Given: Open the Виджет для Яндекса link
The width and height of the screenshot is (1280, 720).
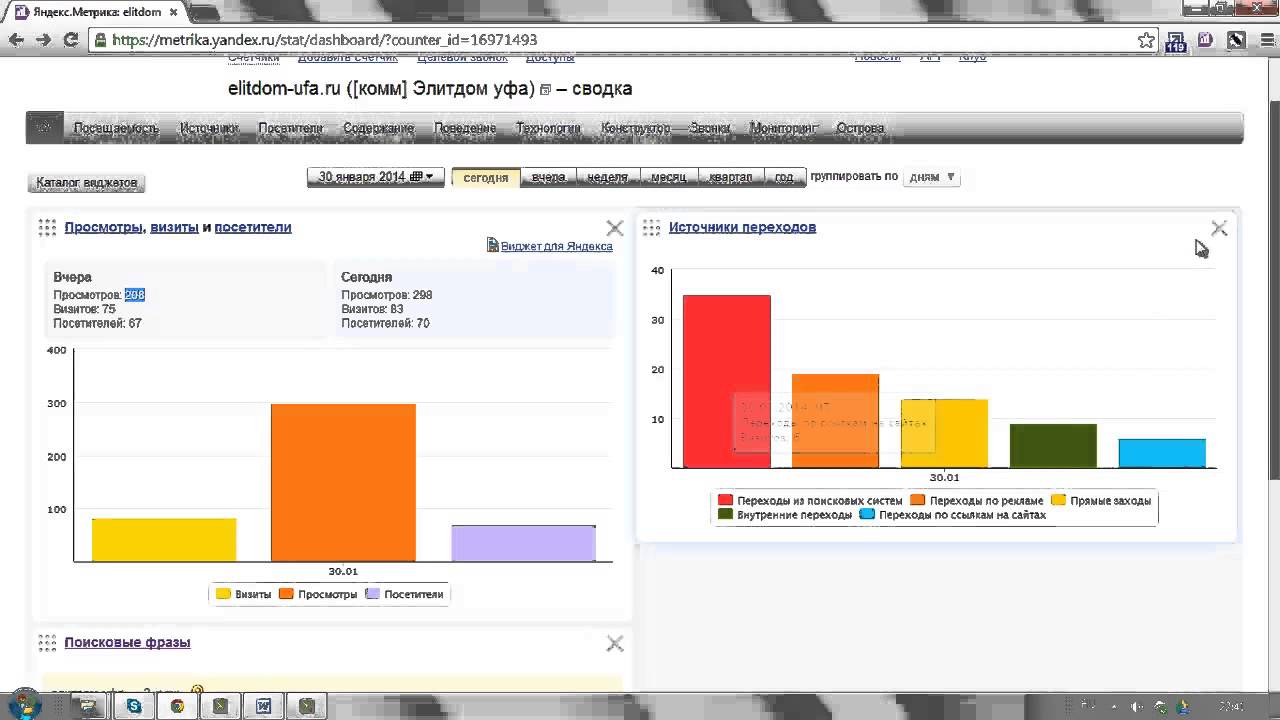Looking at the screenshot, I should pos(557,246).
